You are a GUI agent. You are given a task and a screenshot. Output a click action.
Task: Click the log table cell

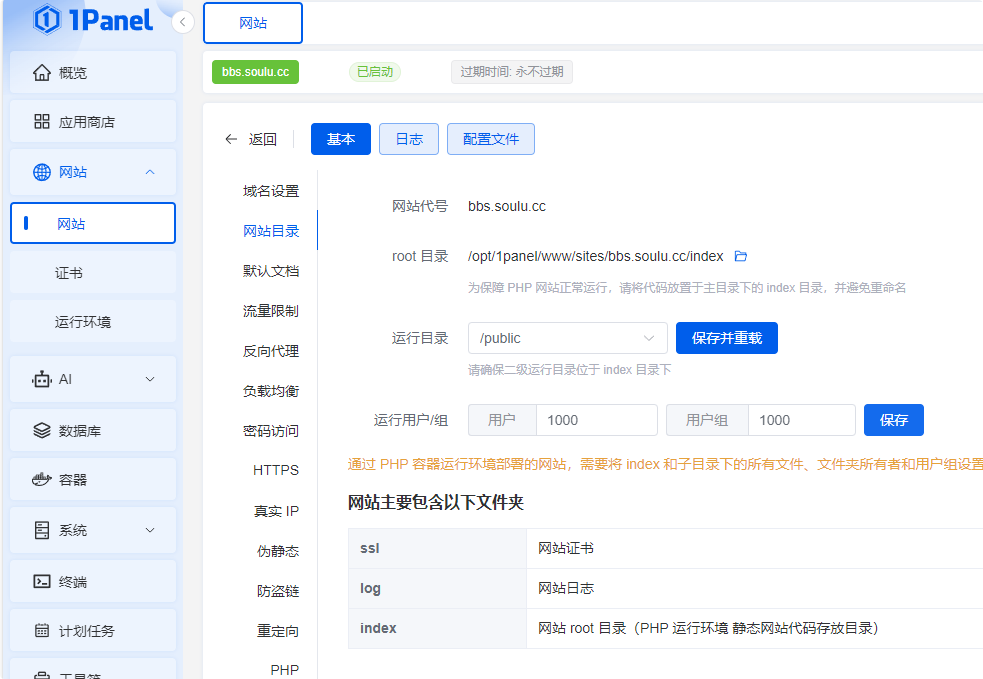click(438, 589)
